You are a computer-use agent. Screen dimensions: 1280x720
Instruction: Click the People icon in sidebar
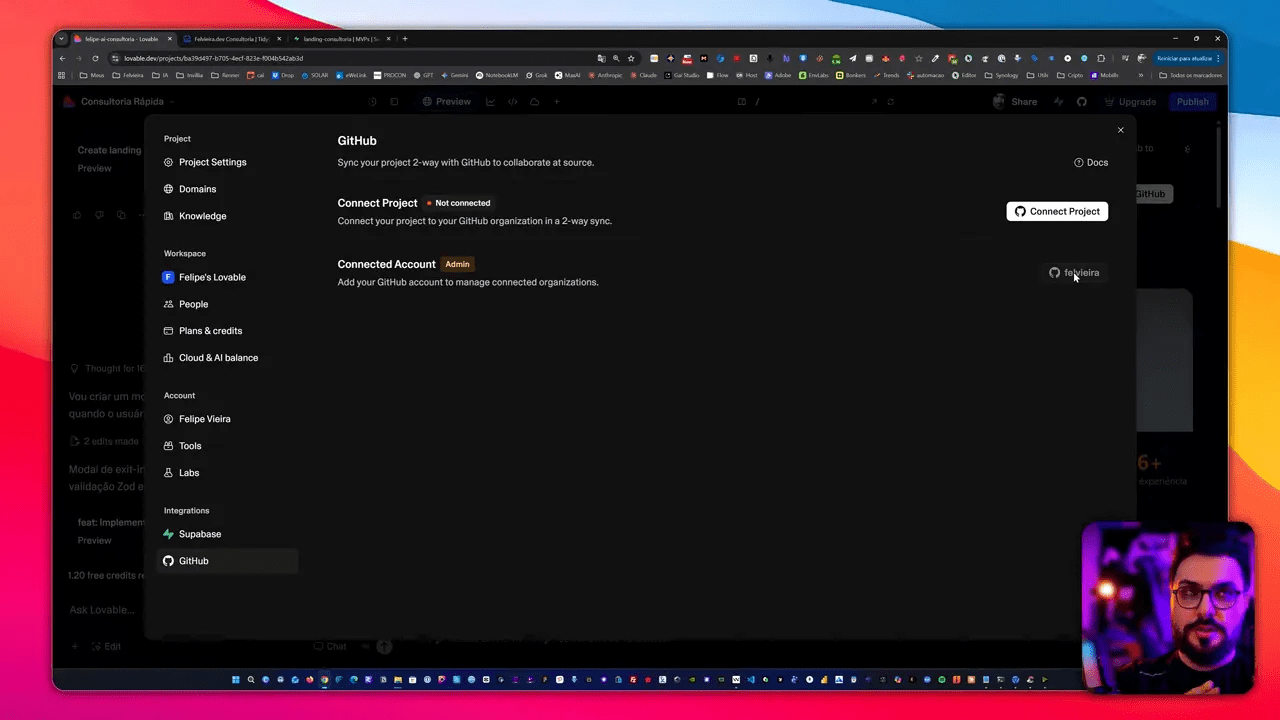[x=168, y=304]
